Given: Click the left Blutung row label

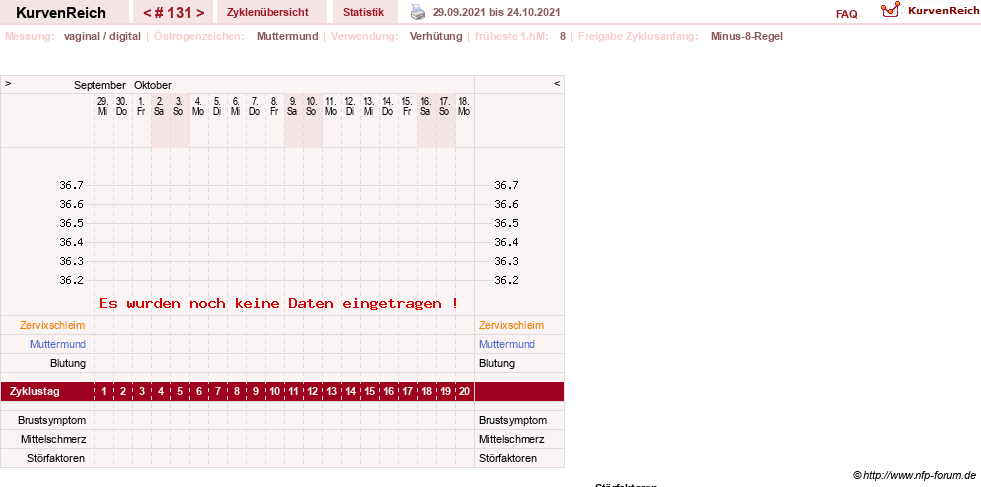Looking at the screenshot, I should [x=68, y=363].
